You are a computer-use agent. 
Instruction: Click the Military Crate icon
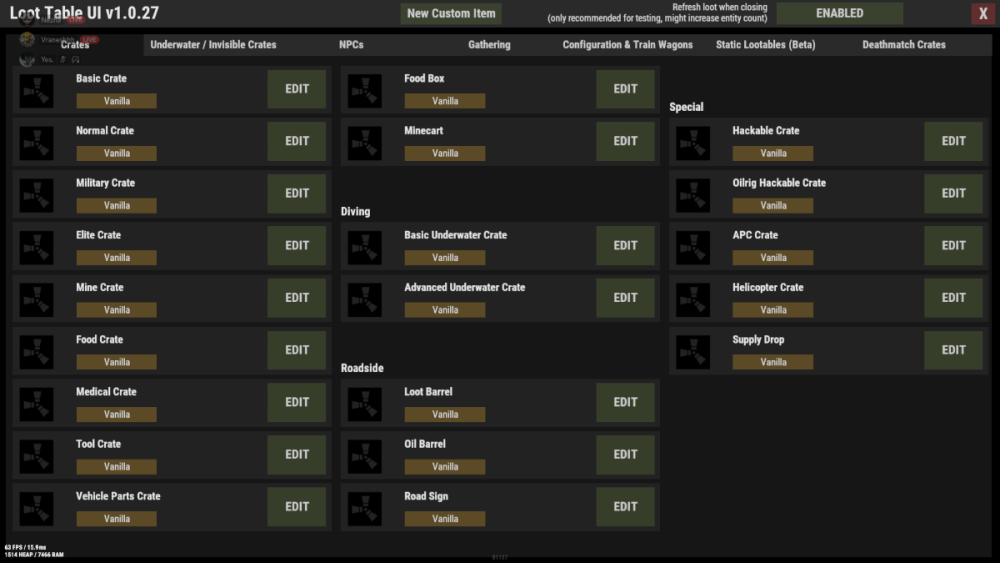37,194
